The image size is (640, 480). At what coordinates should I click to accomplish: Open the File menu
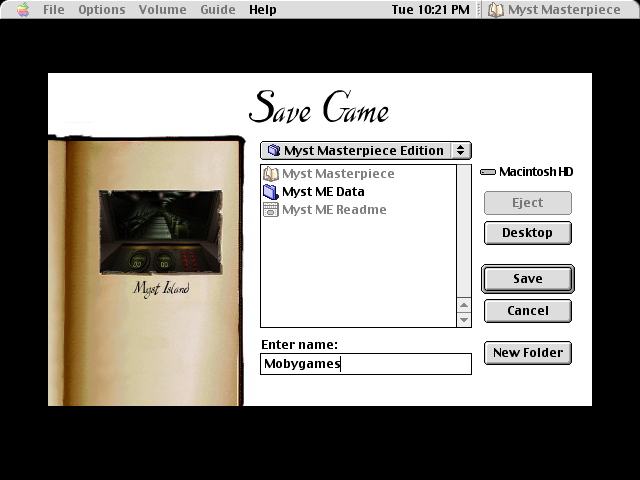tap(53, 10)
